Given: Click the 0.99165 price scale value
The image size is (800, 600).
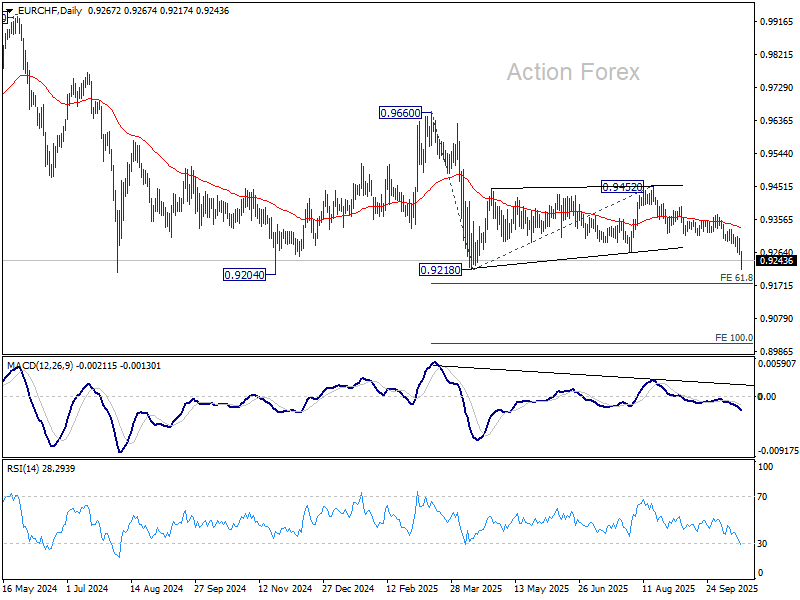Looking at the screenshot, I should 777,22.
